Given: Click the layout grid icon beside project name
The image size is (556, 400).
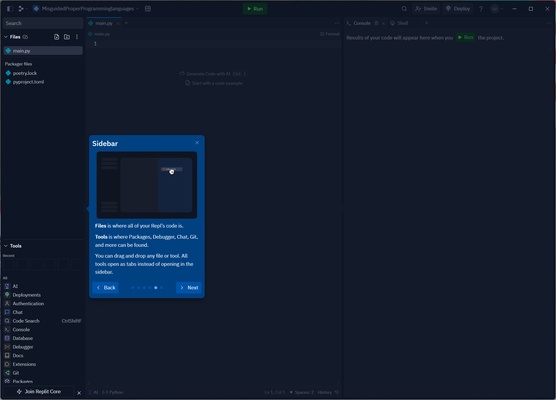Looking at the screenshot, I should coord(148,9).
